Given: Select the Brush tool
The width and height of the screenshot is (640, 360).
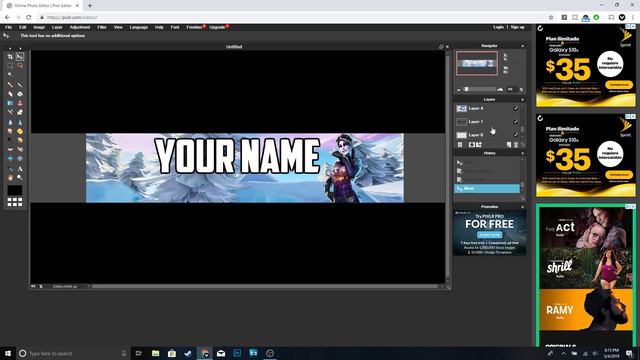Looking at the screenshot, I should (x=20, y=85).
